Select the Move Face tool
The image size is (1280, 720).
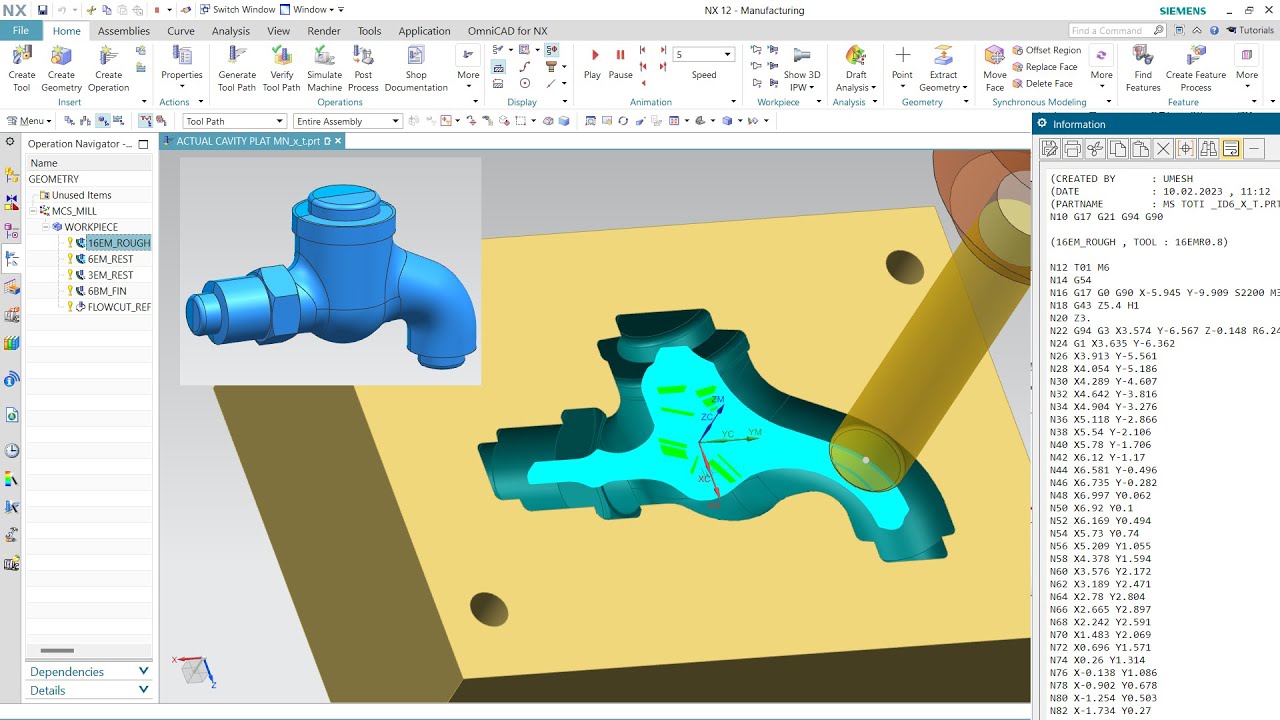pyautogui.click(x=995, y=68)
